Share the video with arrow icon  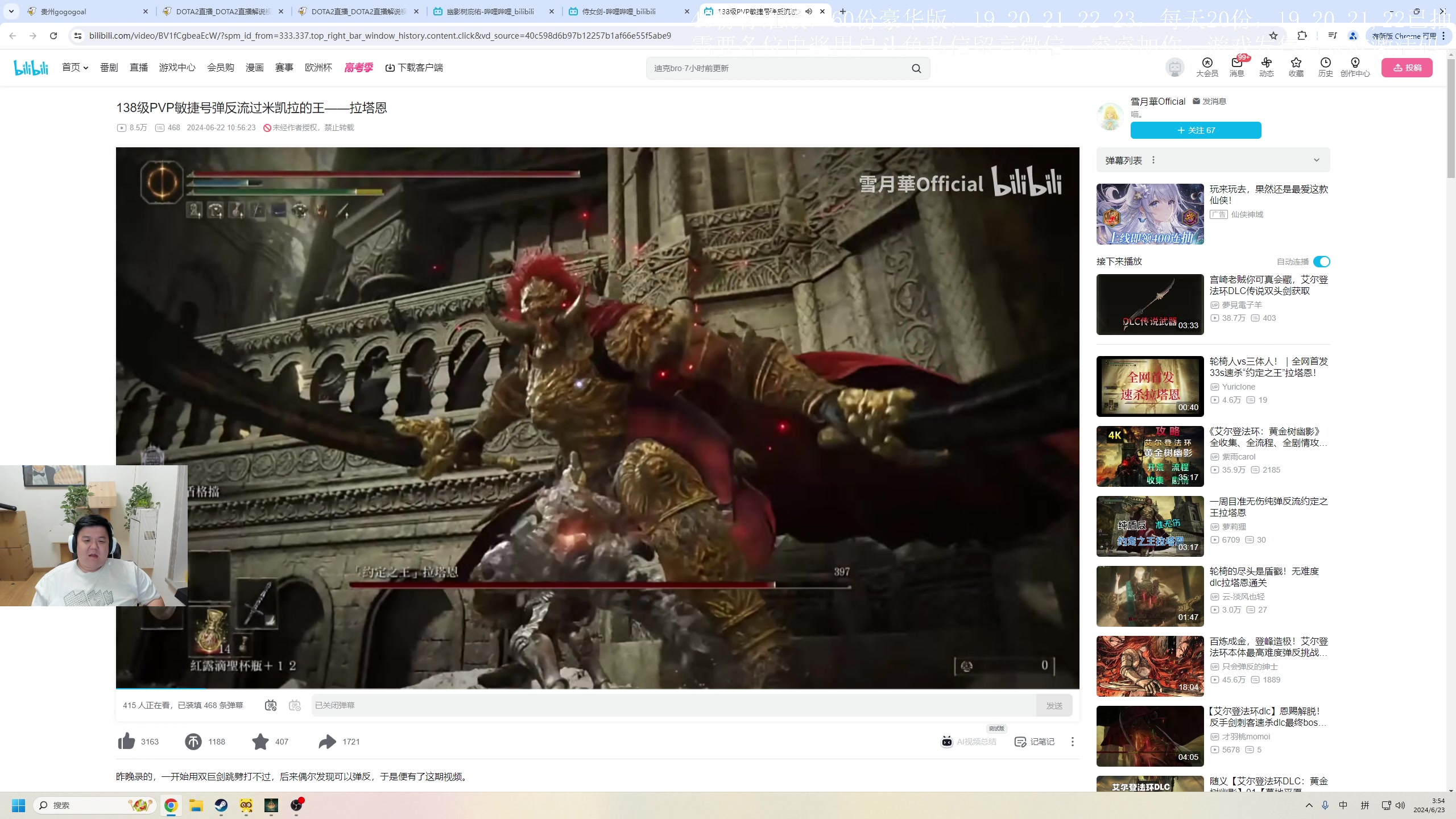pos(327,741)
